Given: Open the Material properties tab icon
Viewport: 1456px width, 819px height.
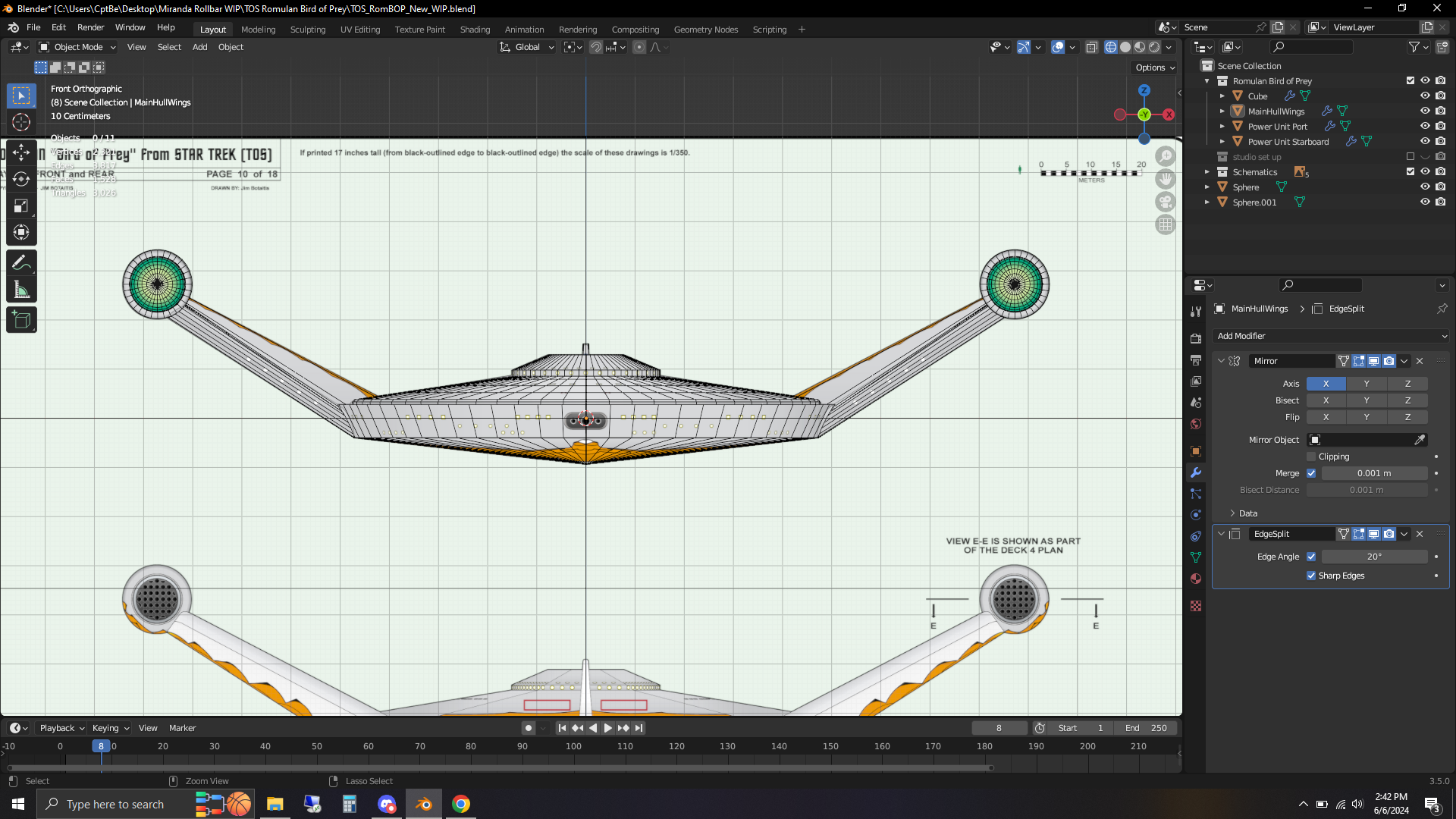Looking at the screenshot, I should point(1196,579).
